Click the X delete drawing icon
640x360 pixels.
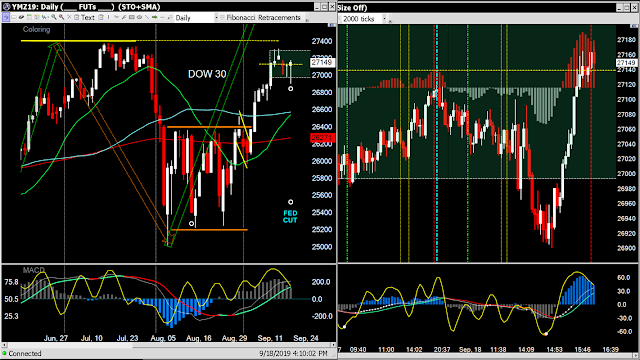pyautogui.click(x=69, y=17)
